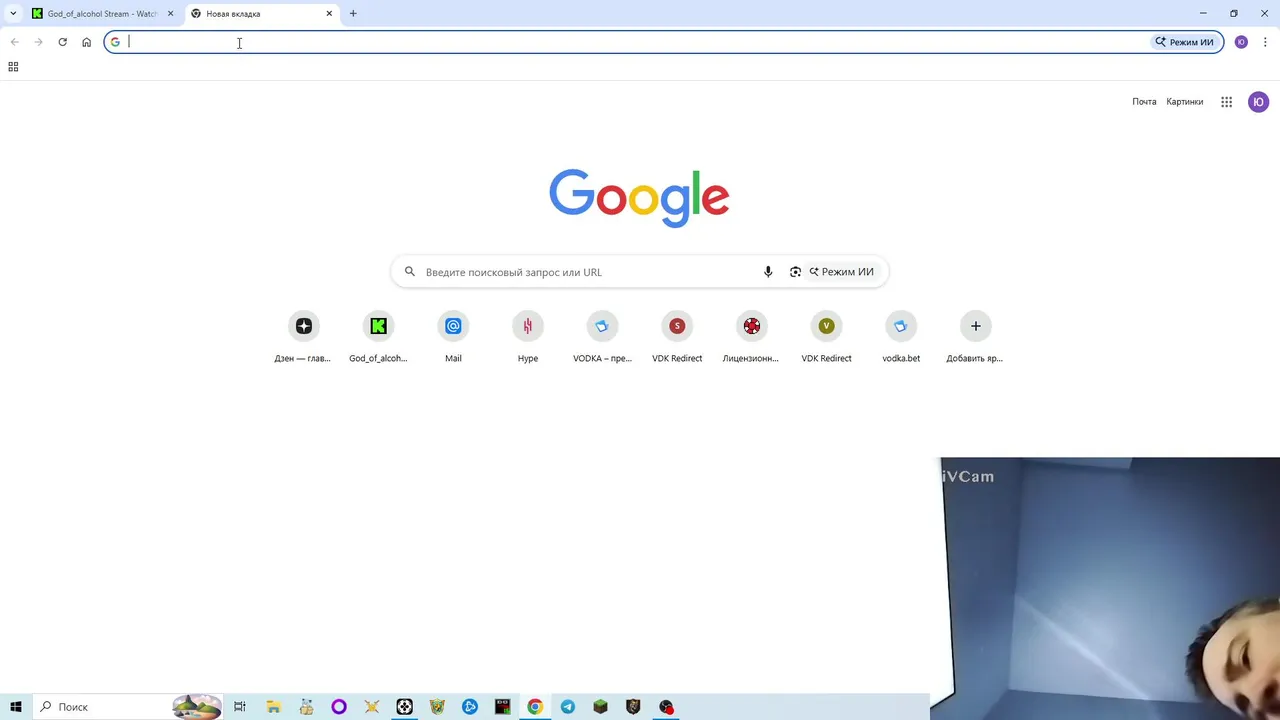Open the apps grid in bookmarks bar
This screenshot has width=1280, height=720.
(x=13, y=67)
